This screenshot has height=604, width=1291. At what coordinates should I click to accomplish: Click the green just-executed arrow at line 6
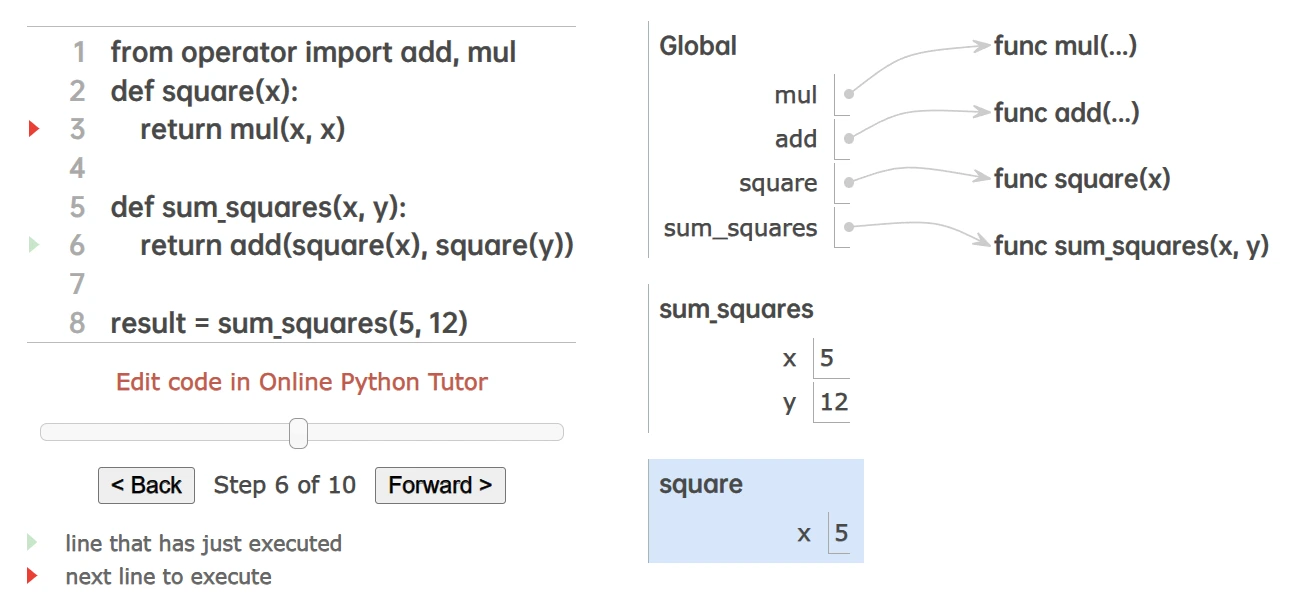[34, 245]
